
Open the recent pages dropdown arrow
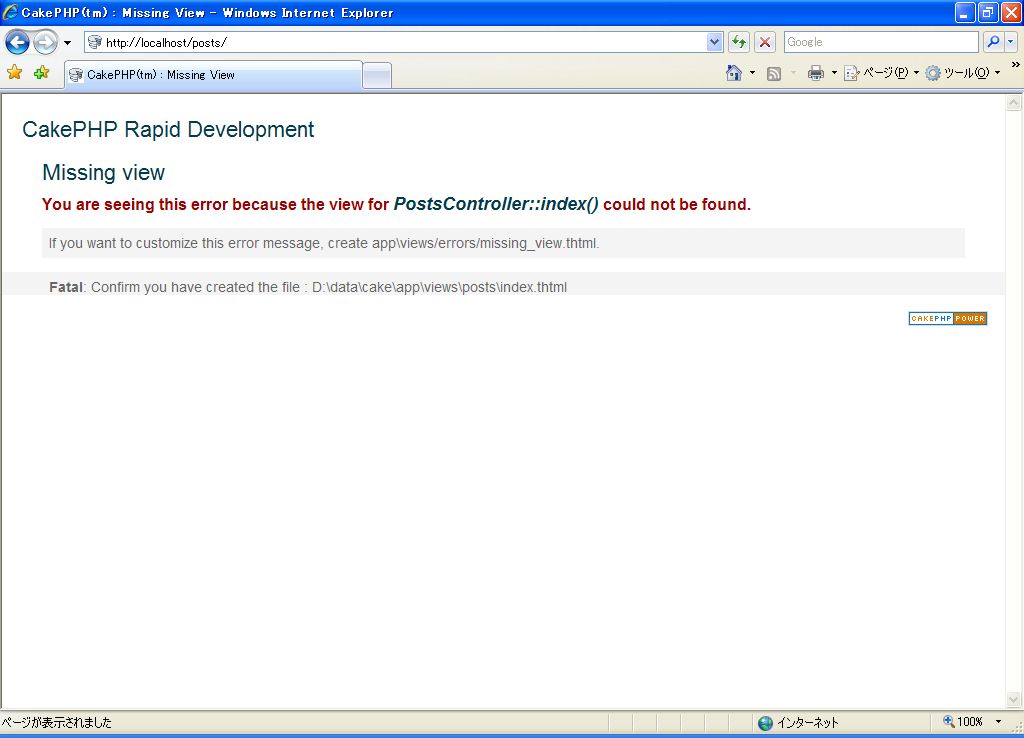pyautogui.click(x=67, y=43)
